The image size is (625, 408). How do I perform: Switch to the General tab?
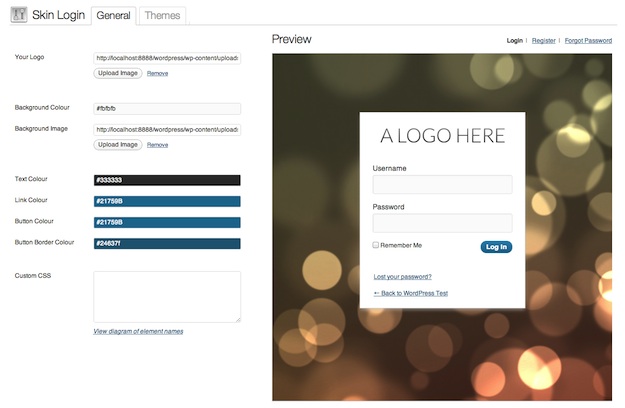(x=112, y=16)
